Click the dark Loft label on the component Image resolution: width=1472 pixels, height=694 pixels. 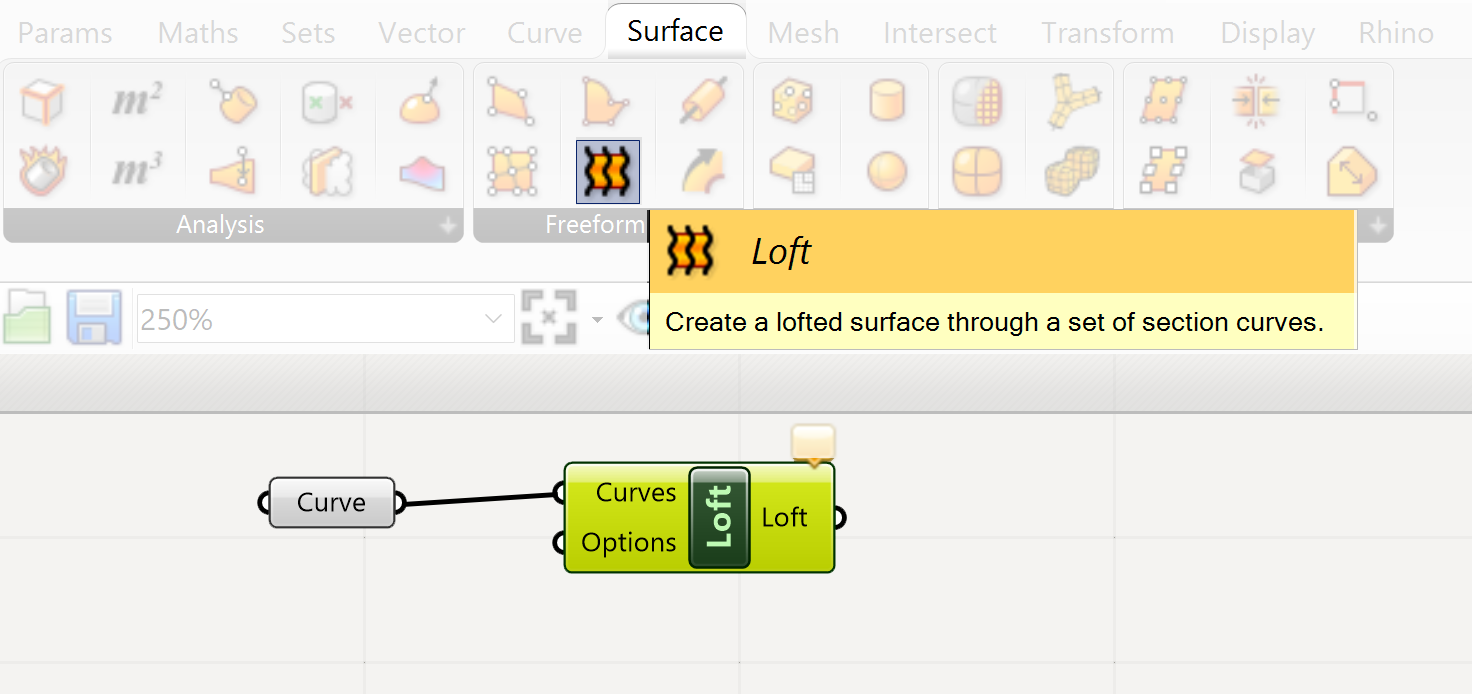719,517
